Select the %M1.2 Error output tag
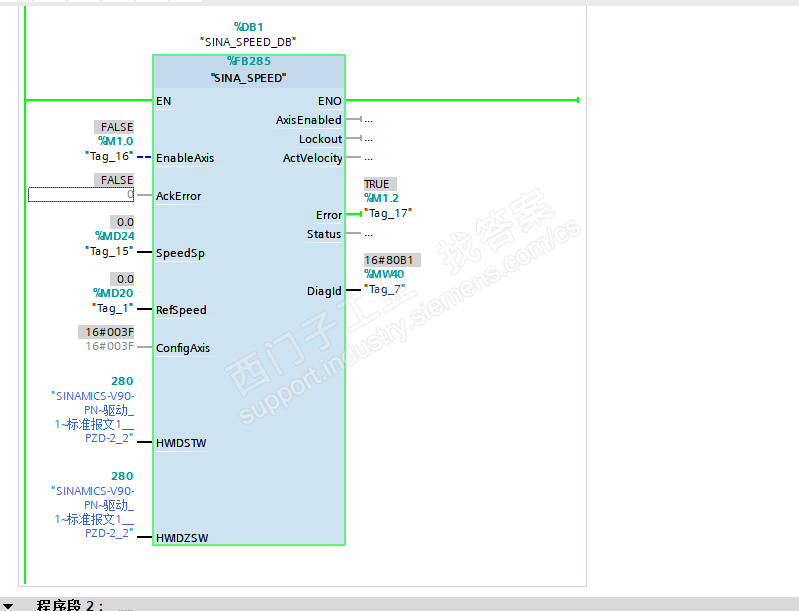Image resolution: width=799 pixels, height=611 pixels. click(x=382, y=198)
